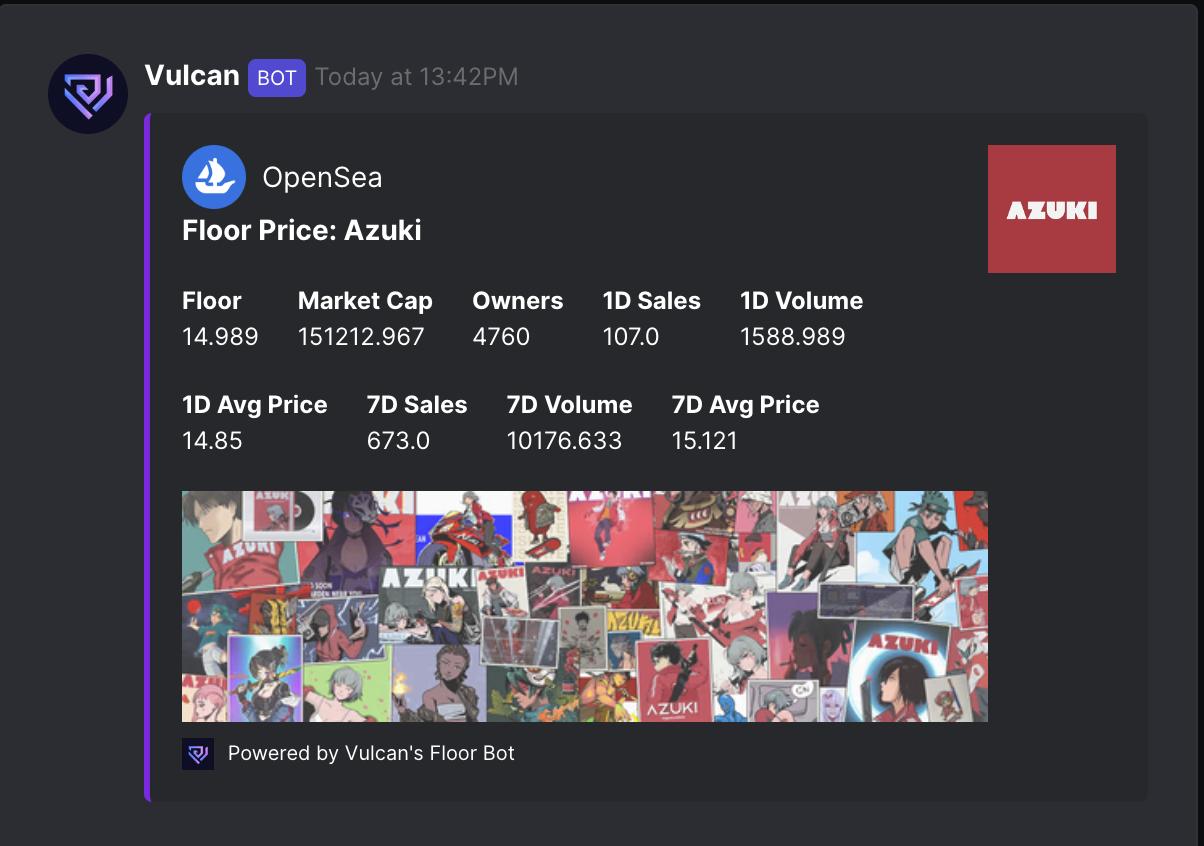Open the Vulcan username profile

pyautogui.click(x=192, y=76)
